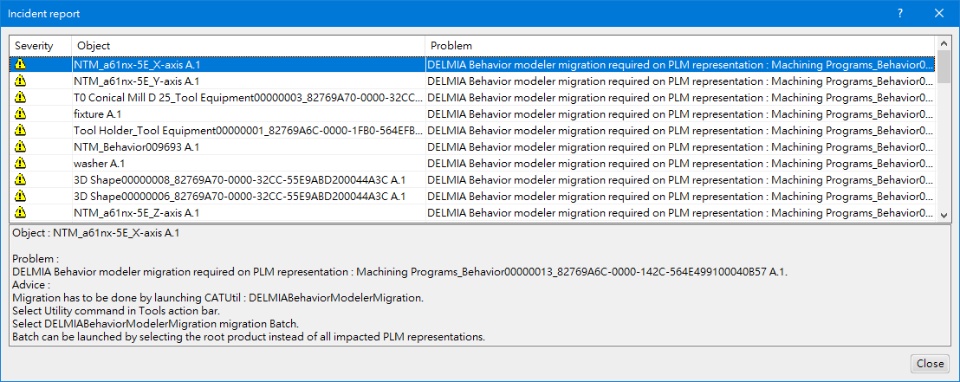Click the Close button
This screenshot has width=960, height=382.
(930, 364)
